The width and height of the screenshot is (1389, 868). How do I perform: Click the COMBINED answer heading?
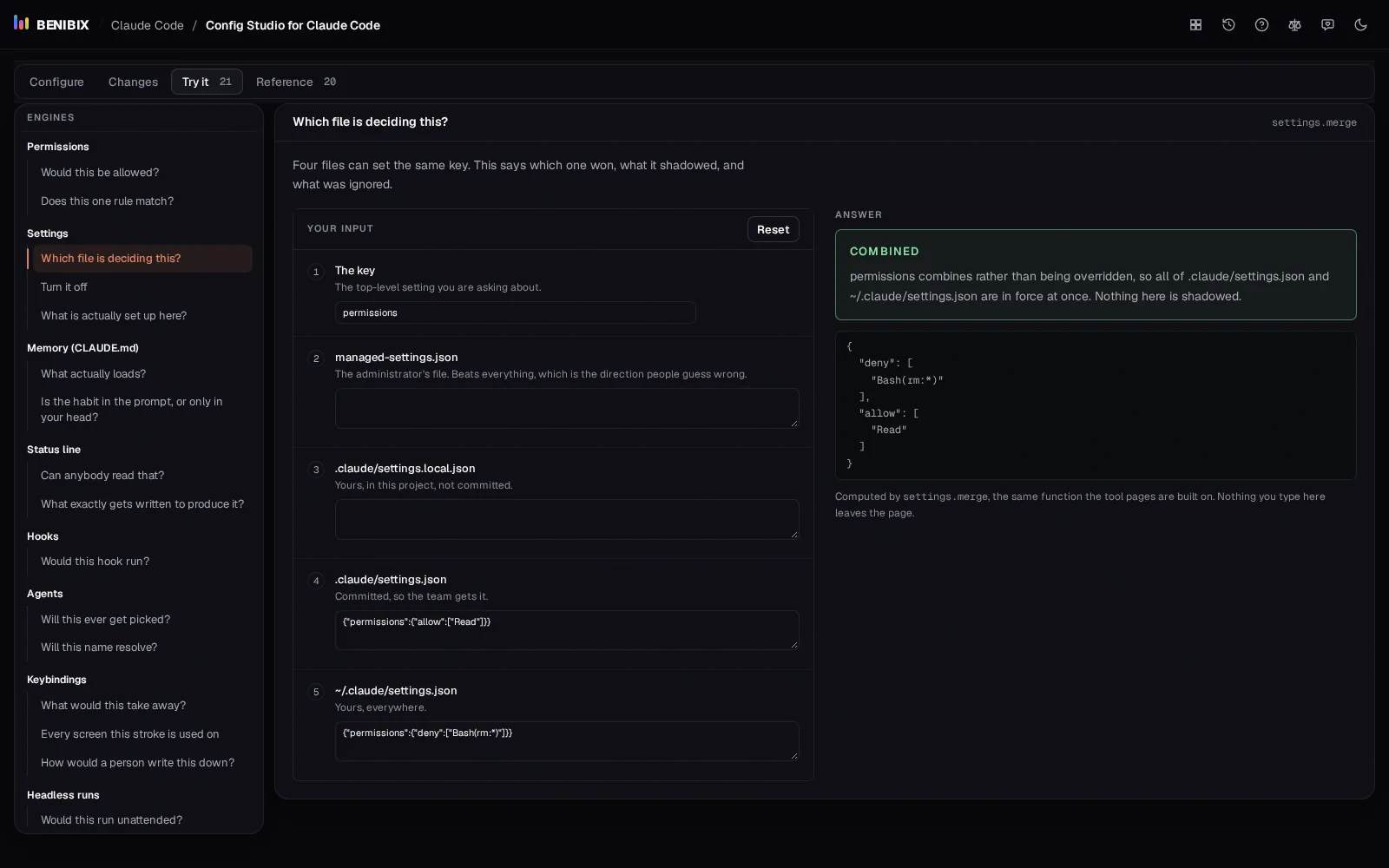[884, 251]
